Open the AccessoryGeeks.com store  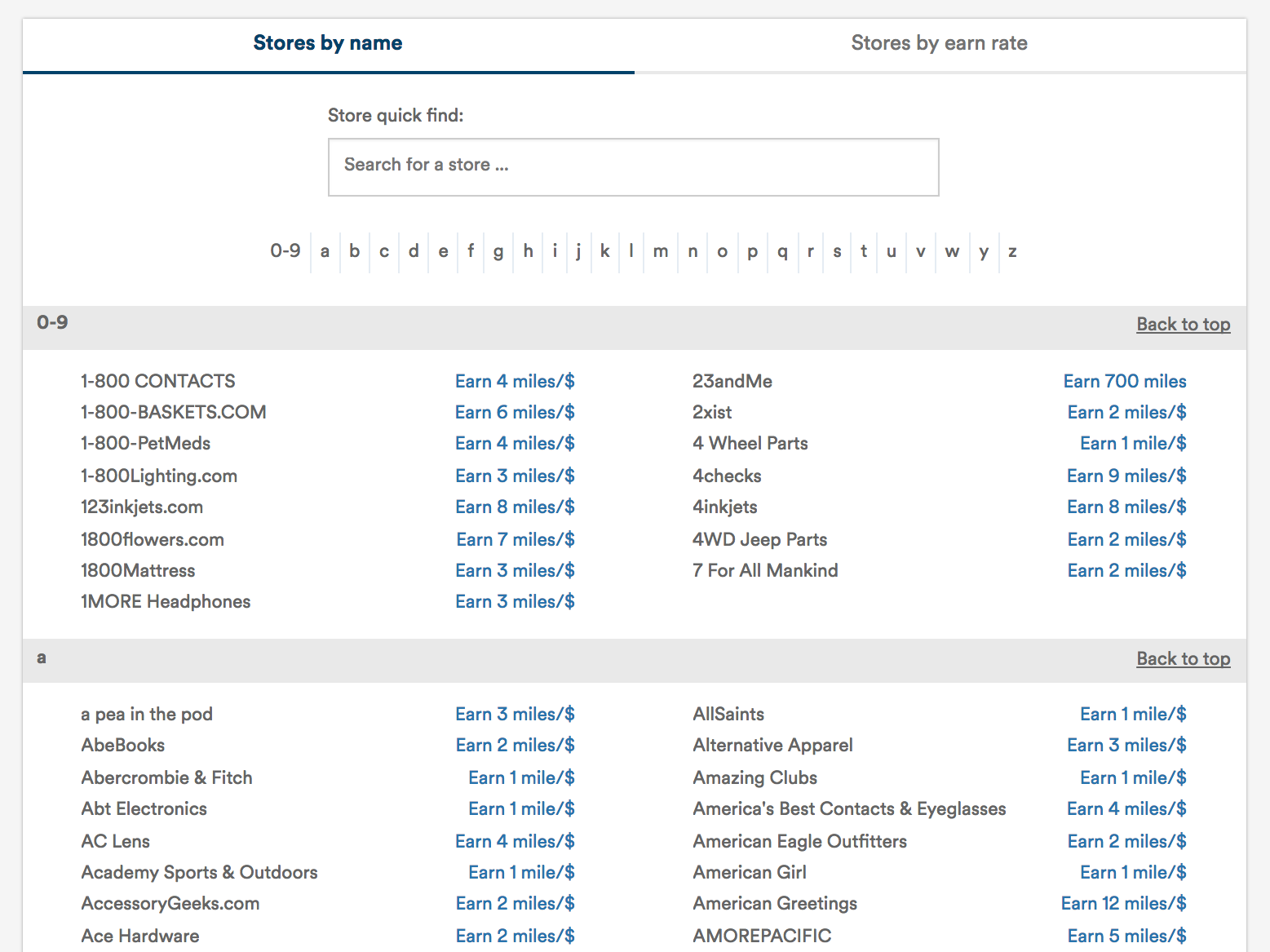coord(170,903)
